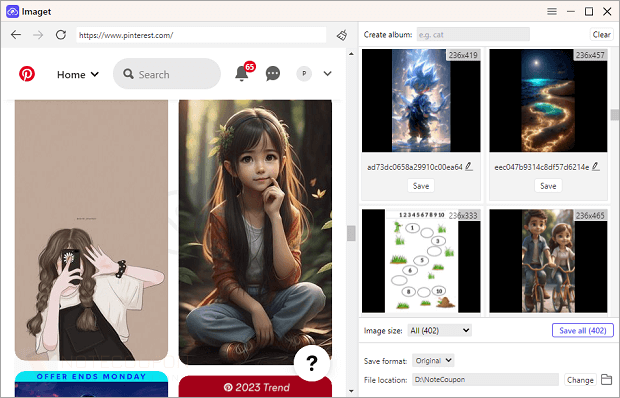Expand the Pinterest accounts chevron

tap(327, 74)
